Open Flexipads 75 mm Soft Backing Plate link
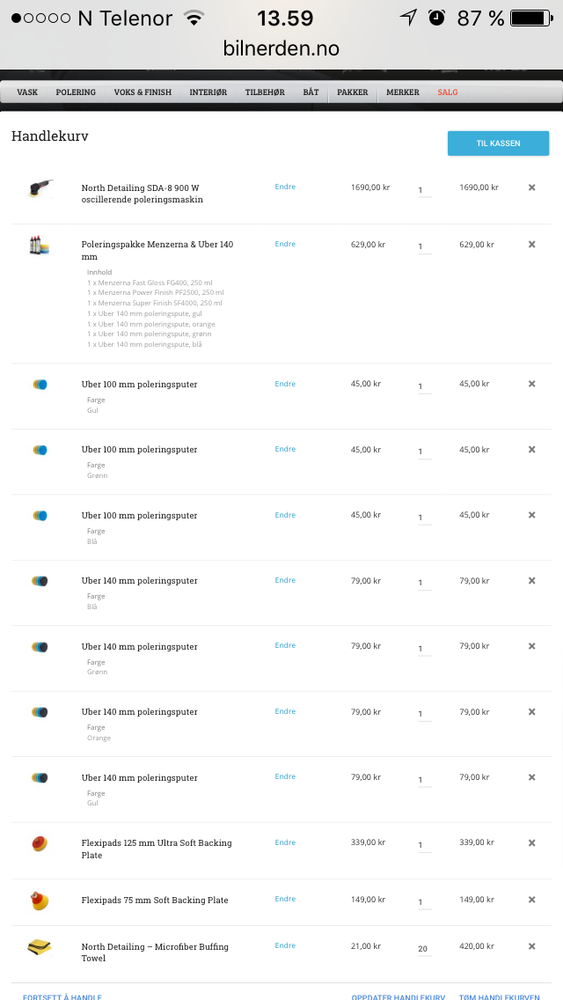563x1000 pixels. (155, 901)
